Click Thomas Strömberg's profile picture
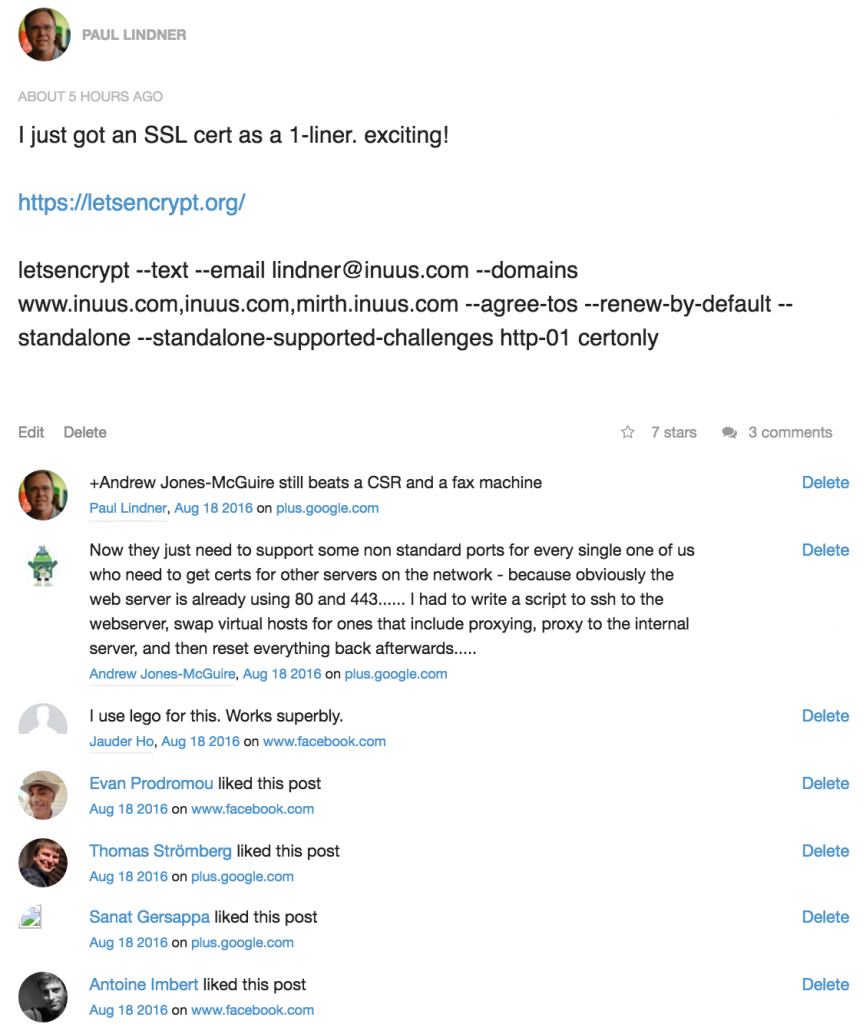 [43, 862]
